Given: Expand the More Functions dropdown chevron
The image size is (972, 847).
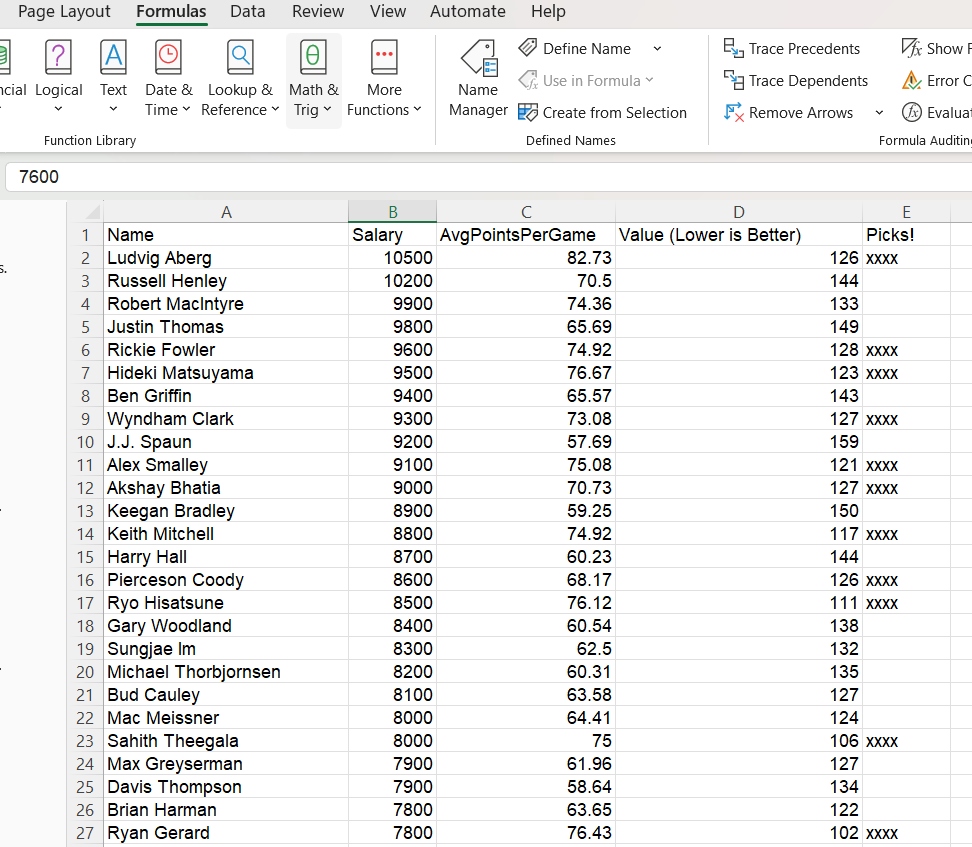Looking at the screenshot, I should pos(417,110).
